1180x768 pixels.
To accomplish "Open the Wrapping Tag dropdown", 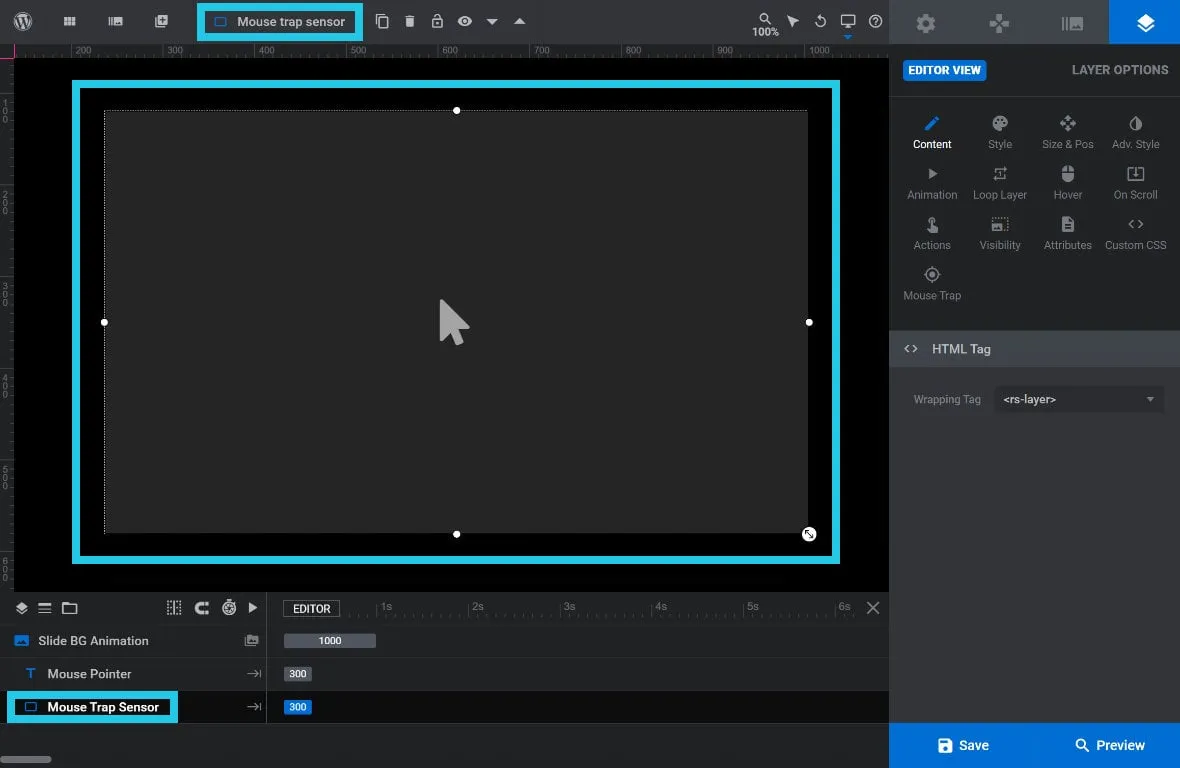I will click(1078, 398).
